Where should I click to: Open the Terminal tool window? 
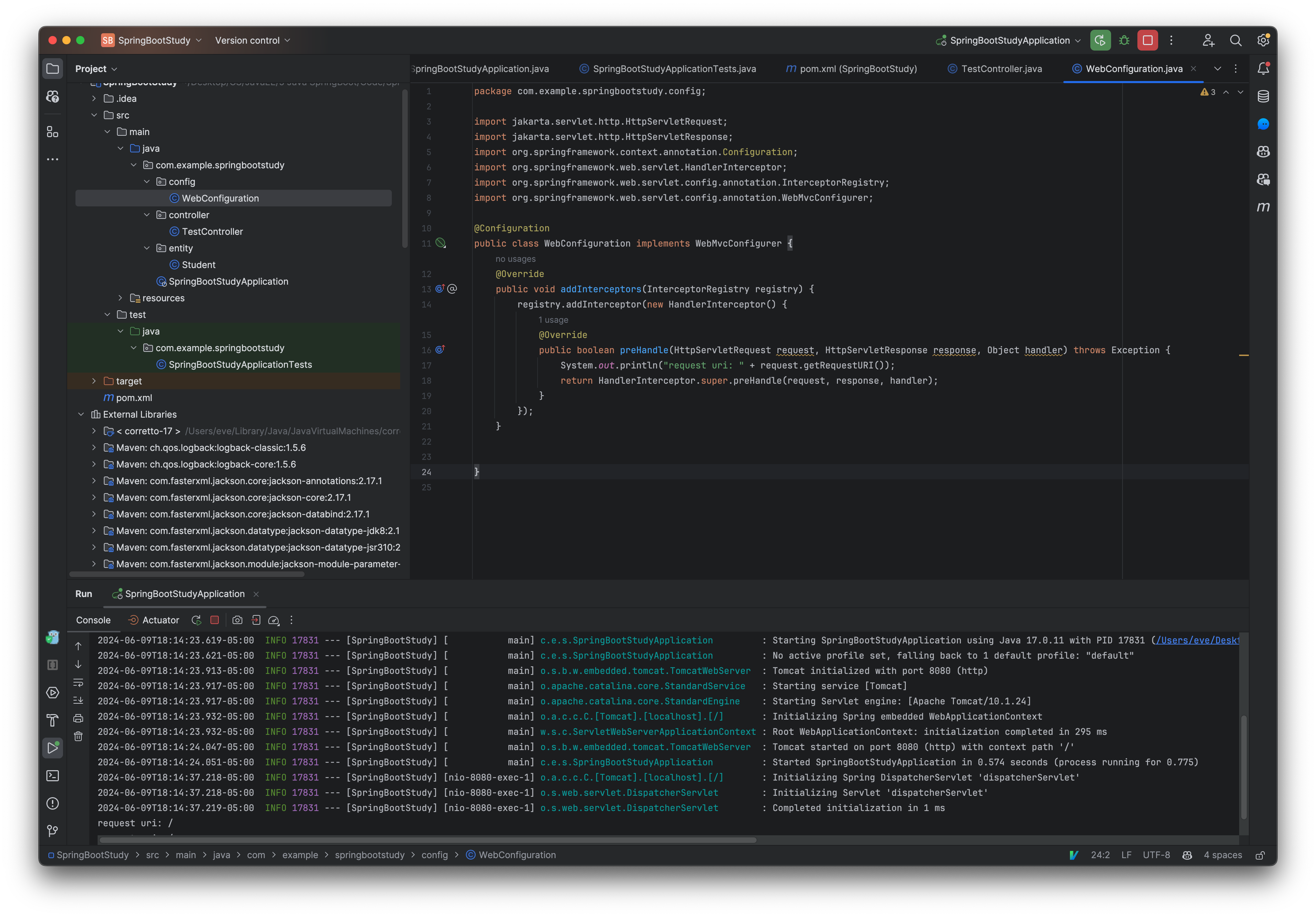point(53,776)
